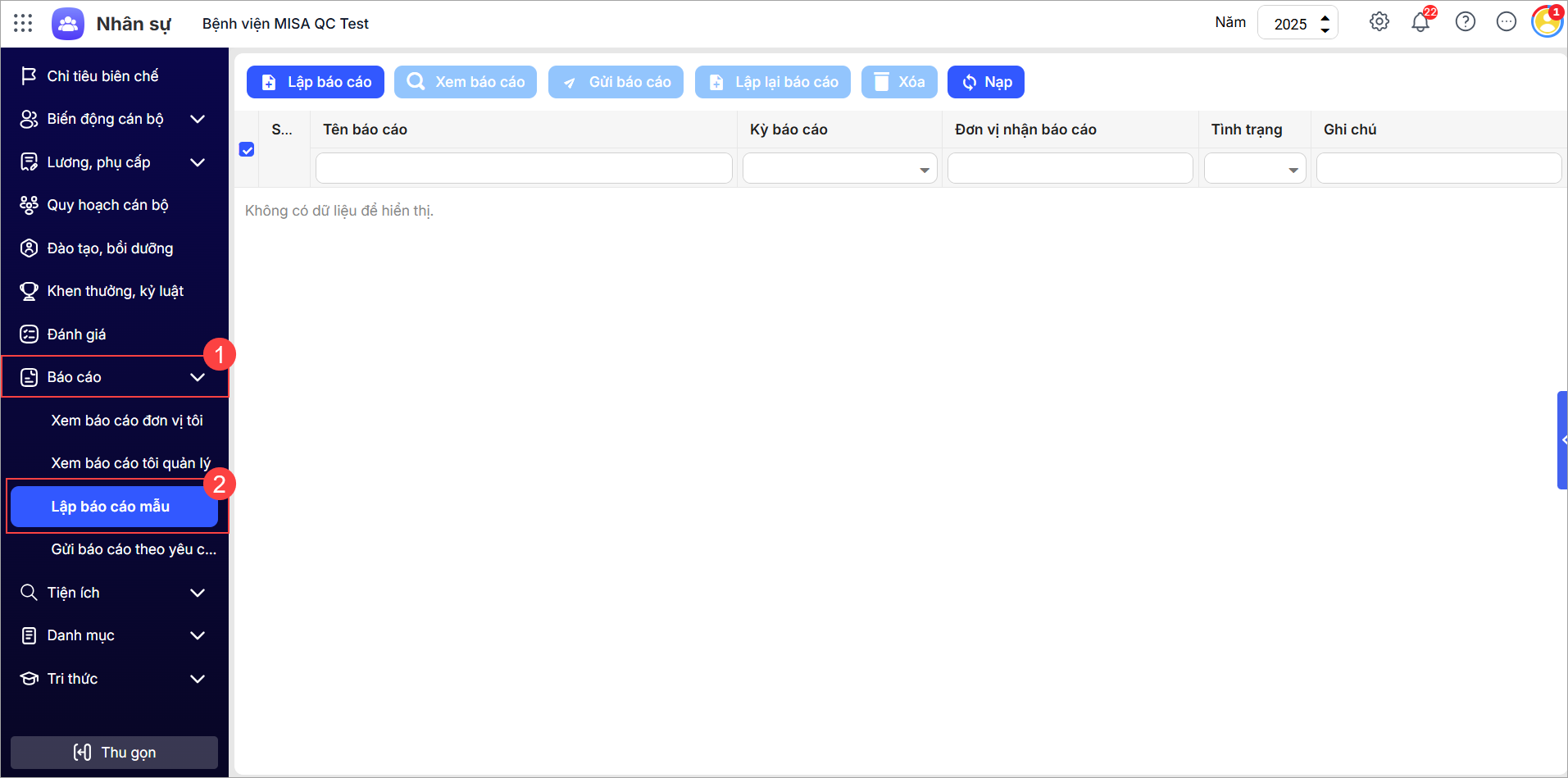The image size is (1568, 778).
Task: Select Gửi báo cáo theo yêu cầu item
Action: 134,549
